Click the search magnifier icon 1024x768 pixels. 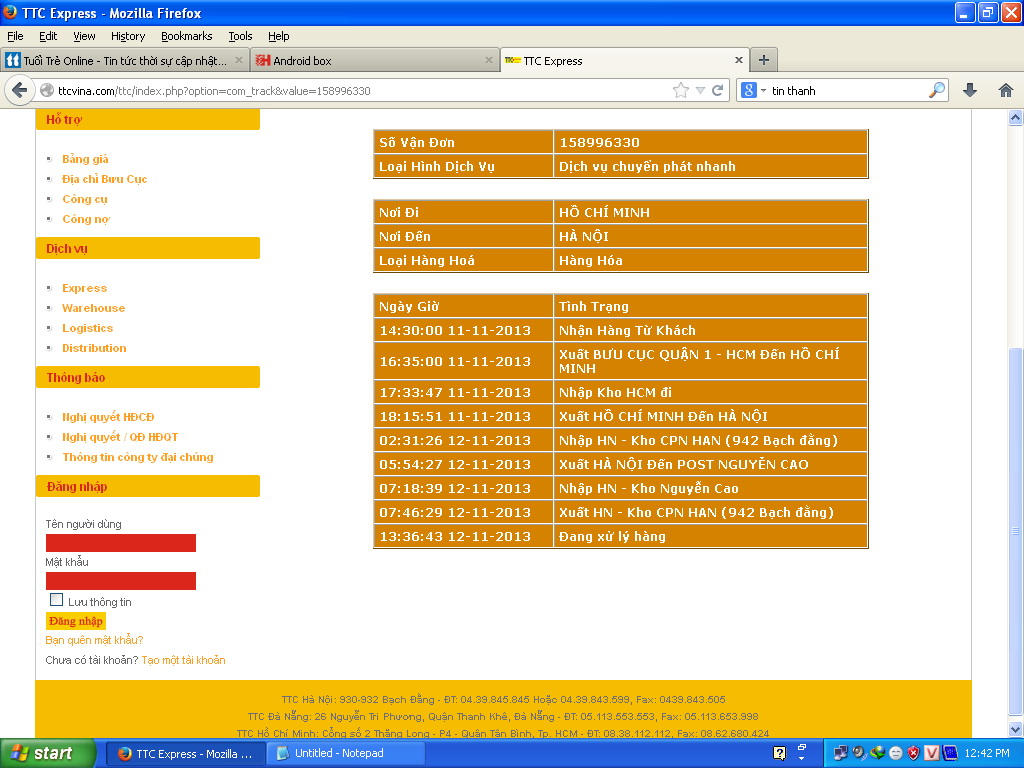[x=936, y=91]
